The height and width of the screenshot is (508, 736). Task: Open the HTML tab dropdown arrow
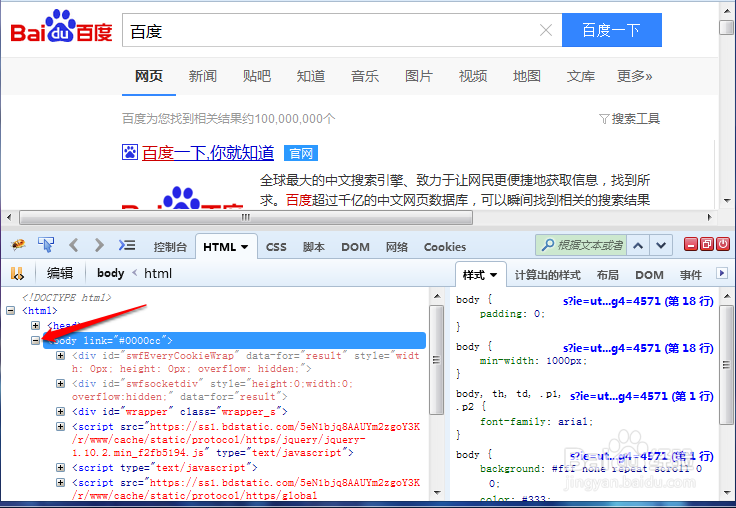pos(245,247)
